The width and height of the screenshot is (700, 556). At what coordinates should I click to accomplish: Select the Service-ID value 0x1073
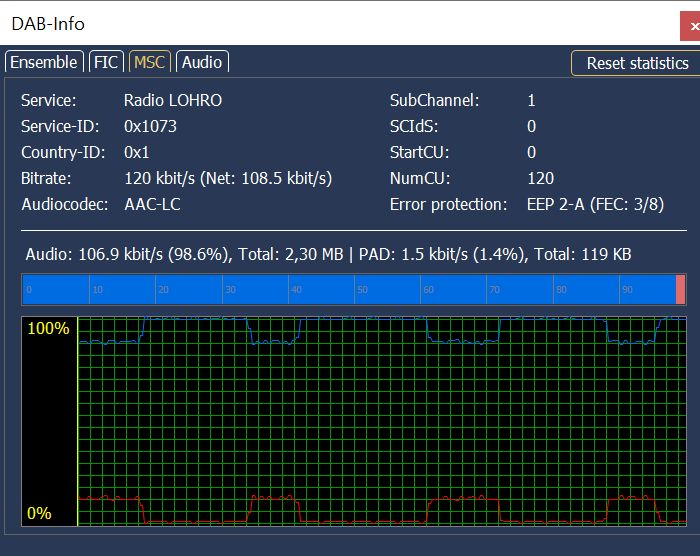(x=150, y=126)
